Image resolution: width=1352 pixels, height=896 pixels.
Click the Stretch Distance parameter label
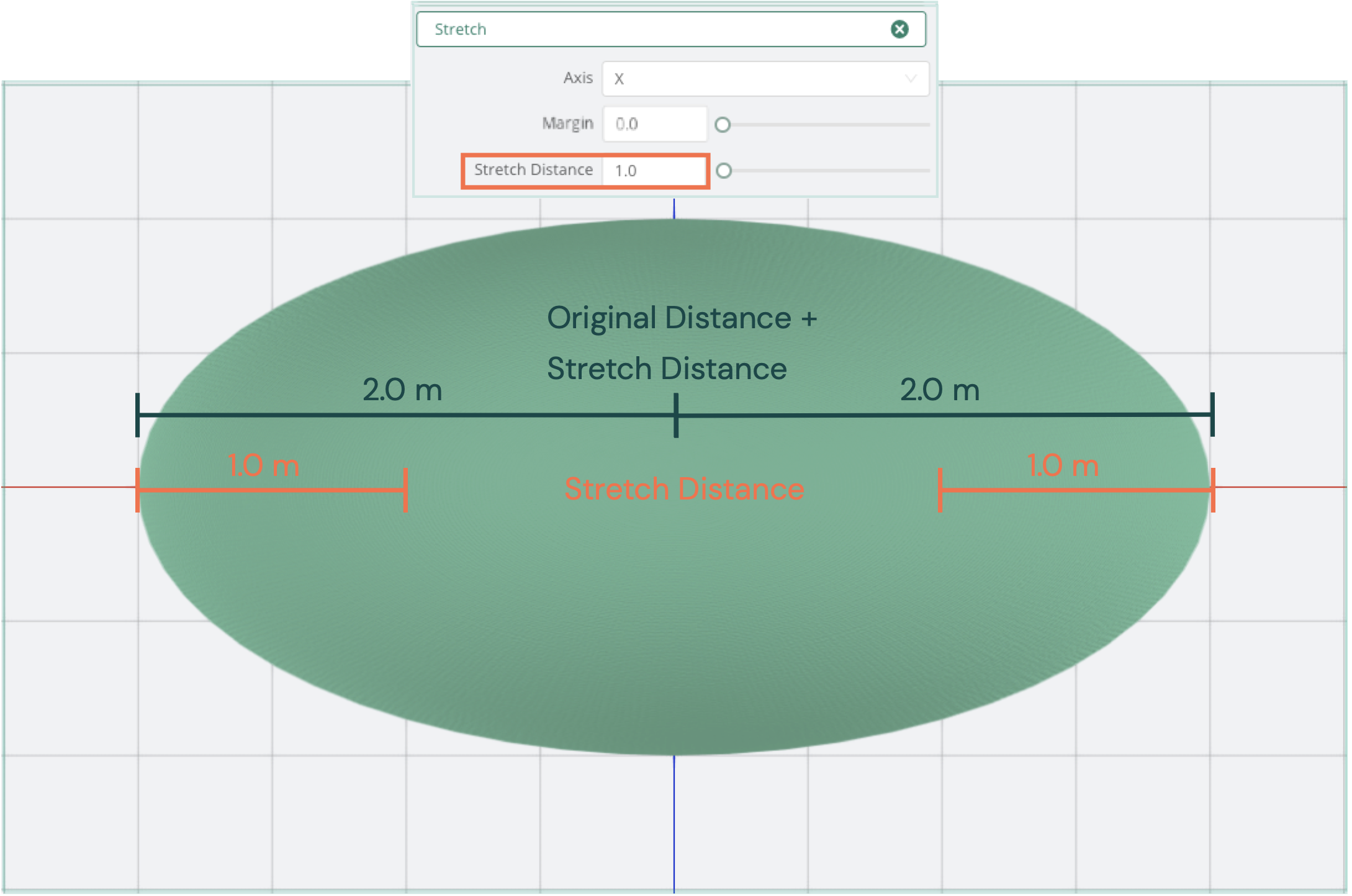click(x=533, y=170)
